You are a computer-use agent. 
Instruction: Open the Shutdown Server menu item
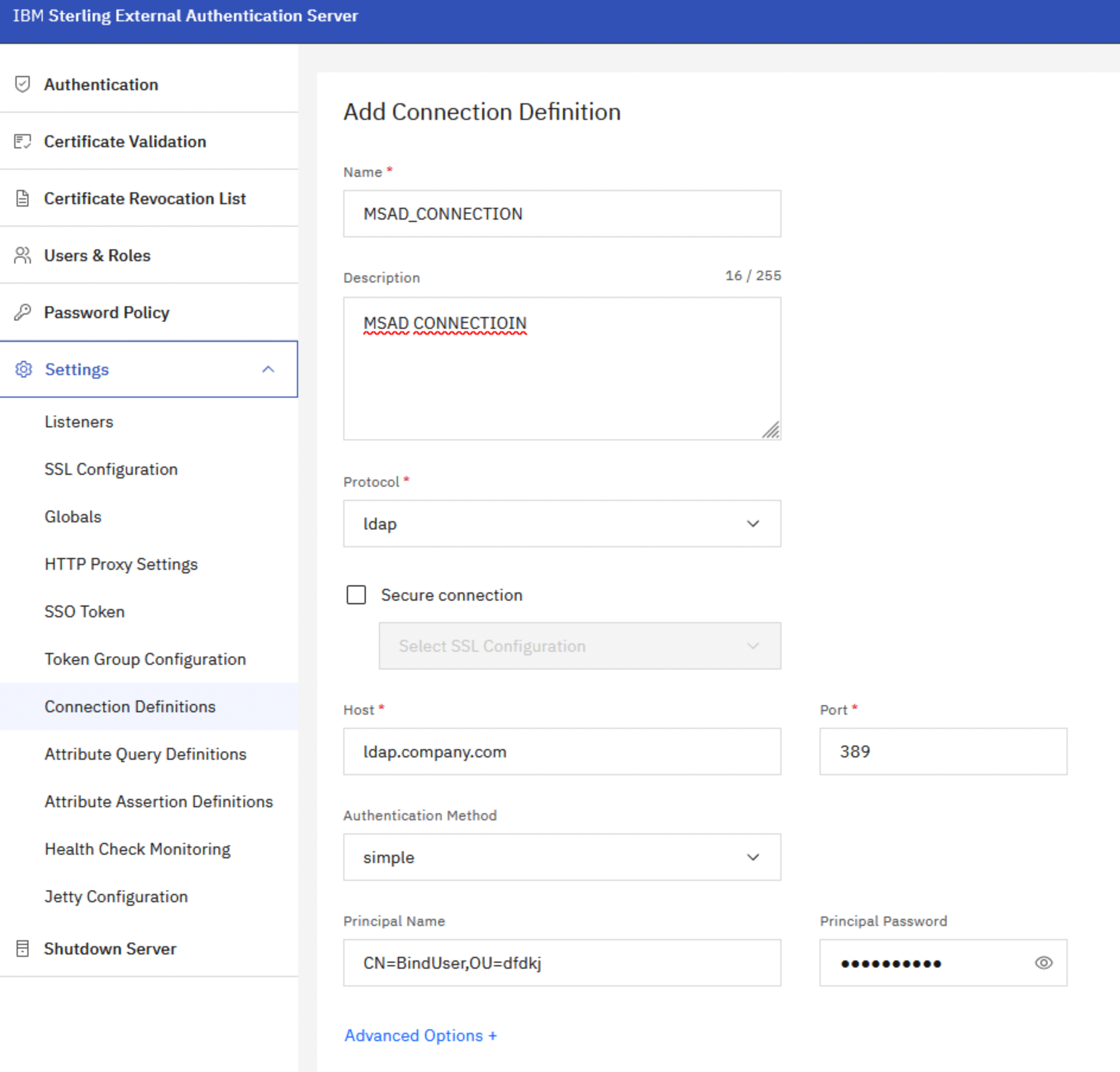click(x=149, y=949)
